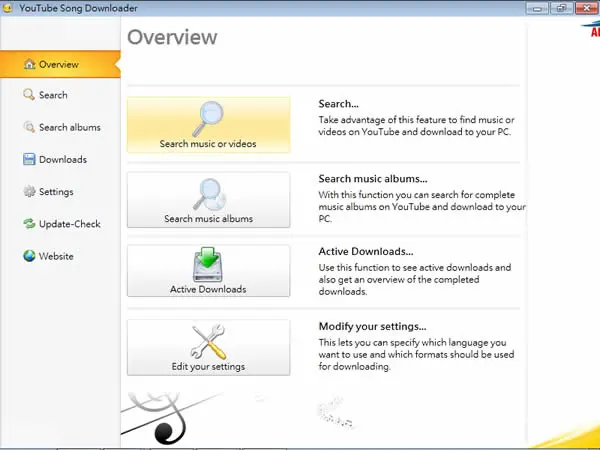This screenshot has height=450, width=600.
Task: Click the Edit your settings button
Action: point(209,347)
